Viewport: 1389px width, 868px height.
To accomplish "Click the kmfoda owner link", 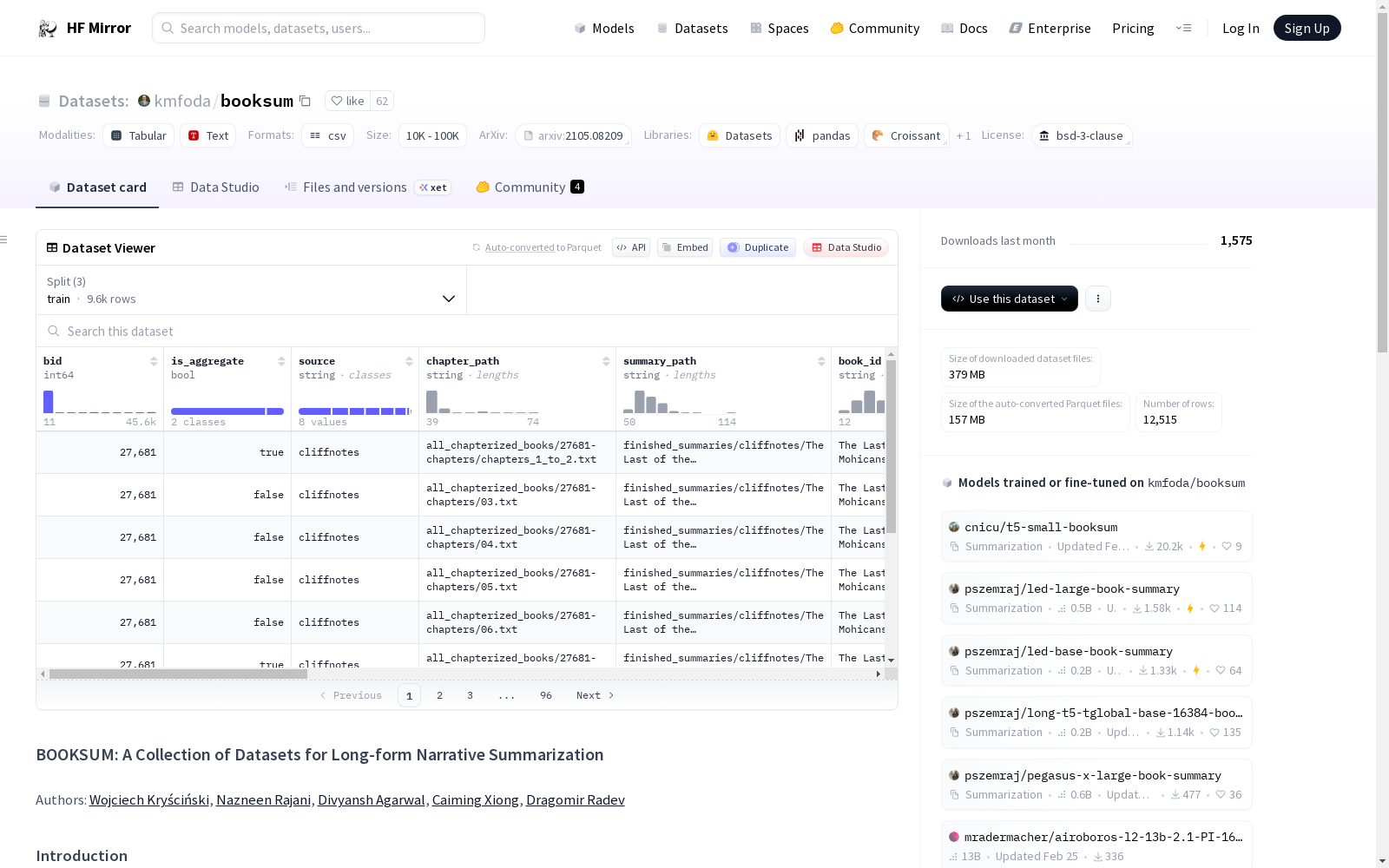I will (182, 101).
